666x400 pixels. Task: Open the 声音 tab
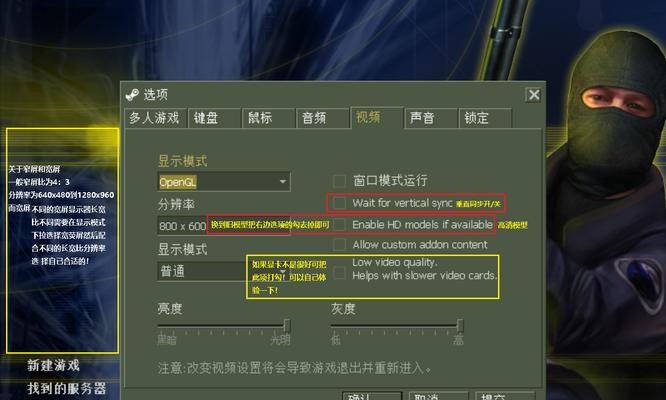pos(431,118)
